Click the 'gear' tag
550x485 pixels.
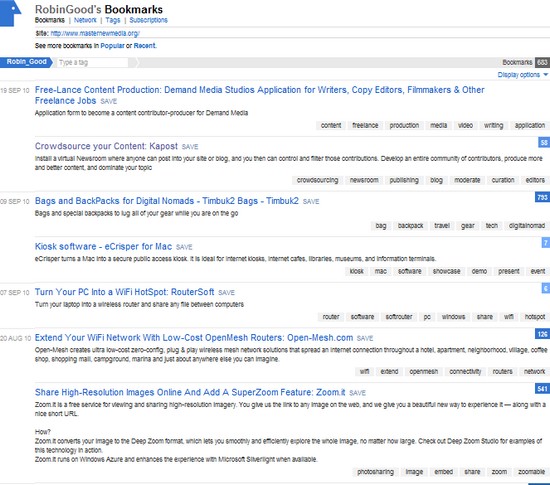pos(468,226)
